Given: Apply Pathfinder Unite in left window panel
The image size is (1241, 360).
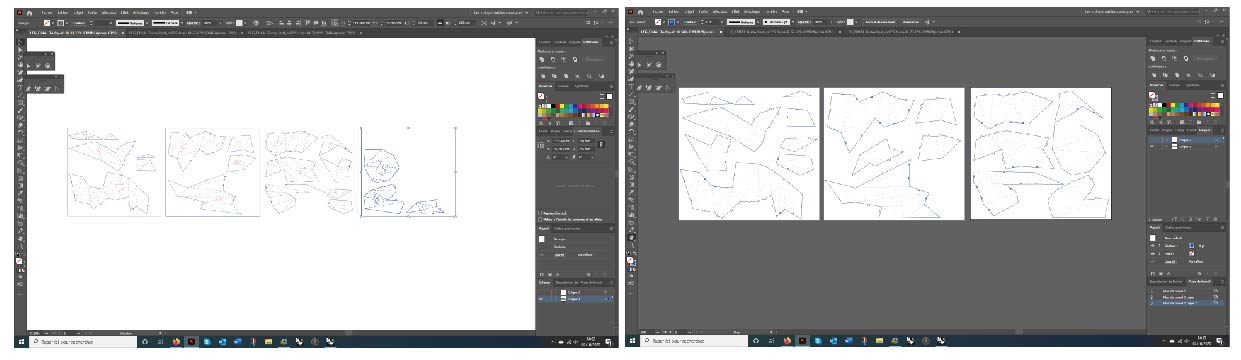Looking at the screenshot, I should click(x=542, y=60).
